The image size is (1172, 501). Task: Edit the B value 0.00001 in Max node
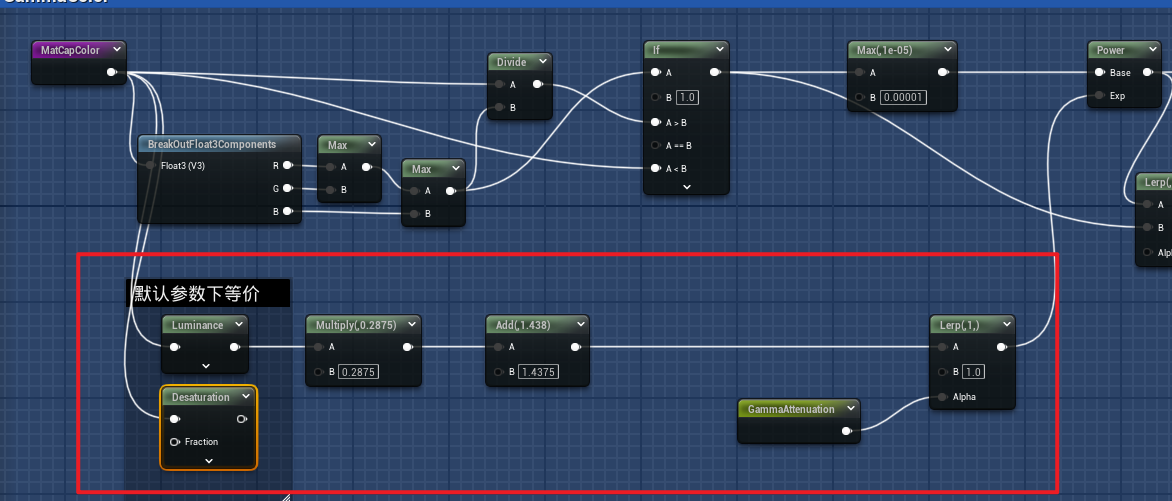[903, 97]
